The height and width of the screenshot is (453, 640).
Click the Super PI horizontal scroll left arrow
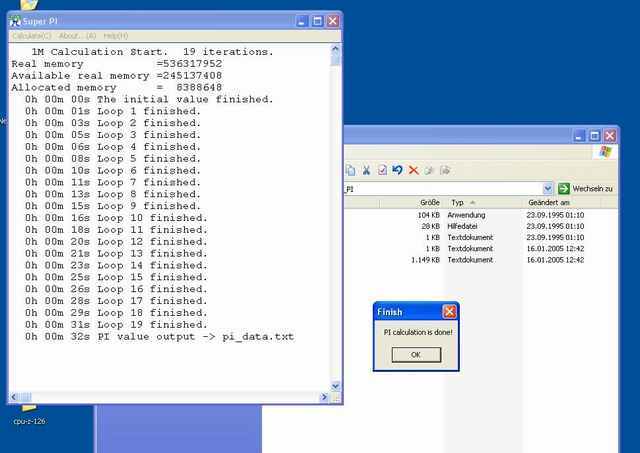coord(13,397)
